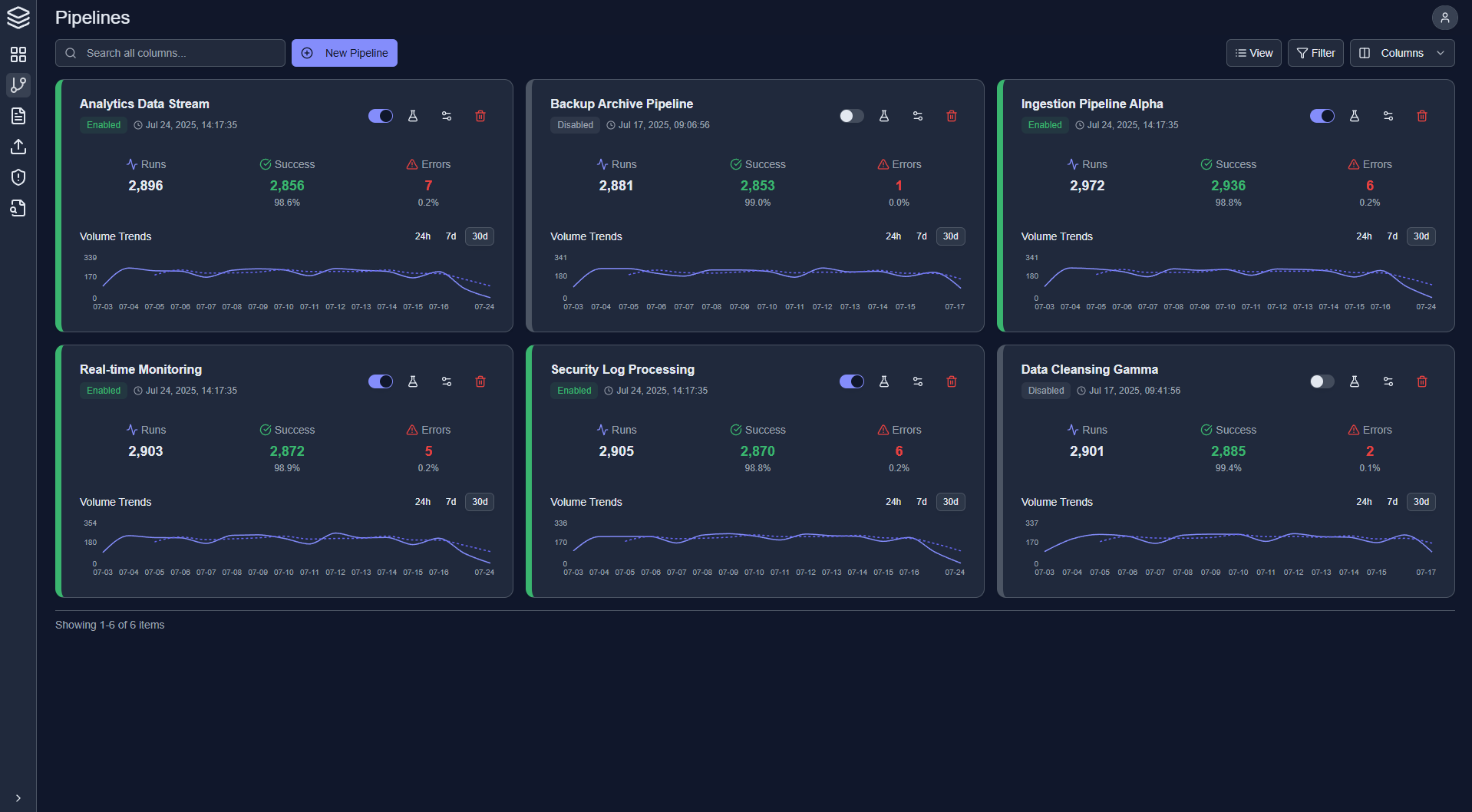
Task: Expand the sidebar with the chevron at bottom
Action: point(18,797)
